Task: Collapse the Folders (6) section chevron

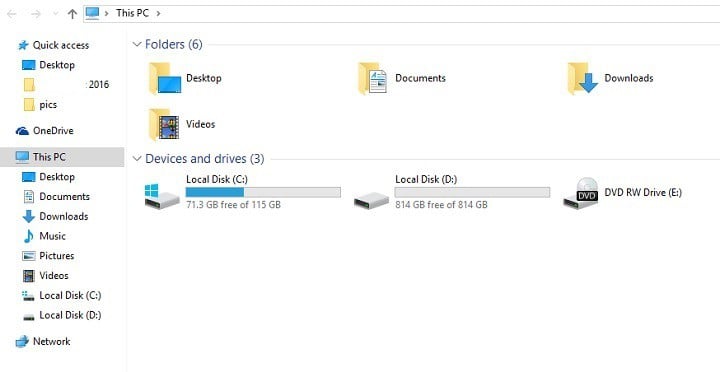Action: click(136, 45)
